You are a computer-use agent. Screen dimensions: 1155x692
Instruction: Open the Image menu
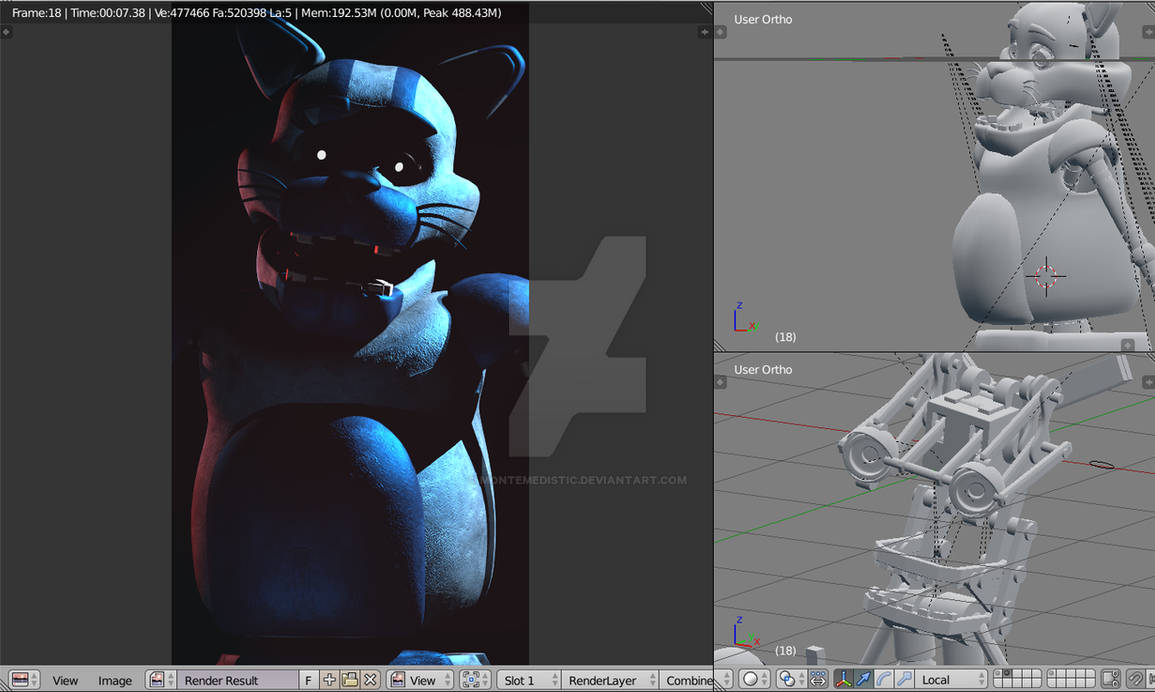115,680
